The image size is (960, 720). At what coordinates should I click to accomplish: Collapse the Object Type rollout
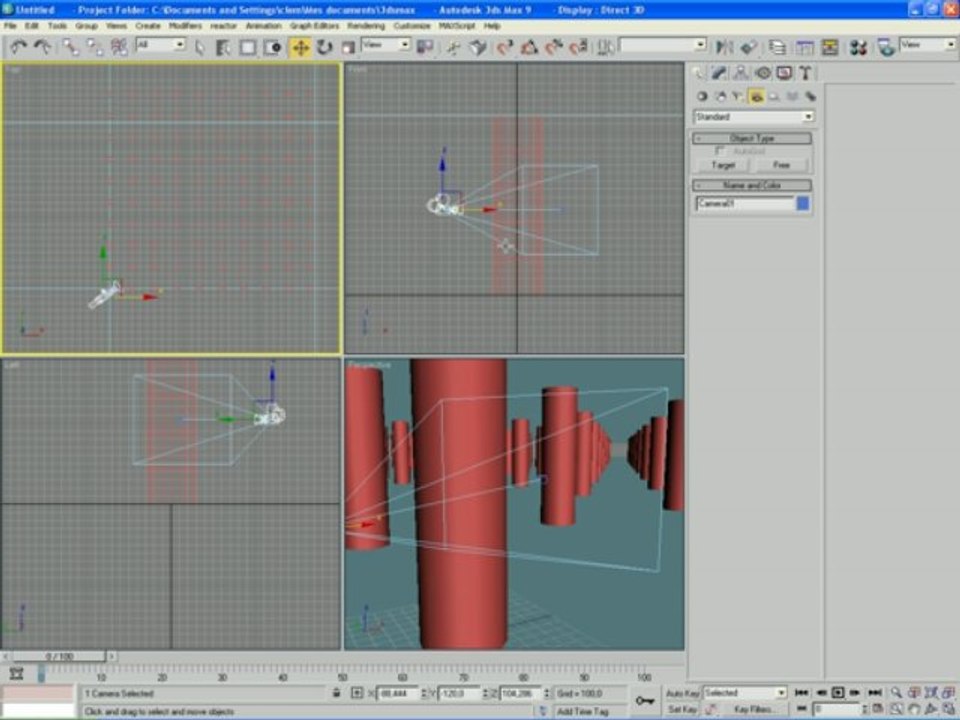coord(752,139)
